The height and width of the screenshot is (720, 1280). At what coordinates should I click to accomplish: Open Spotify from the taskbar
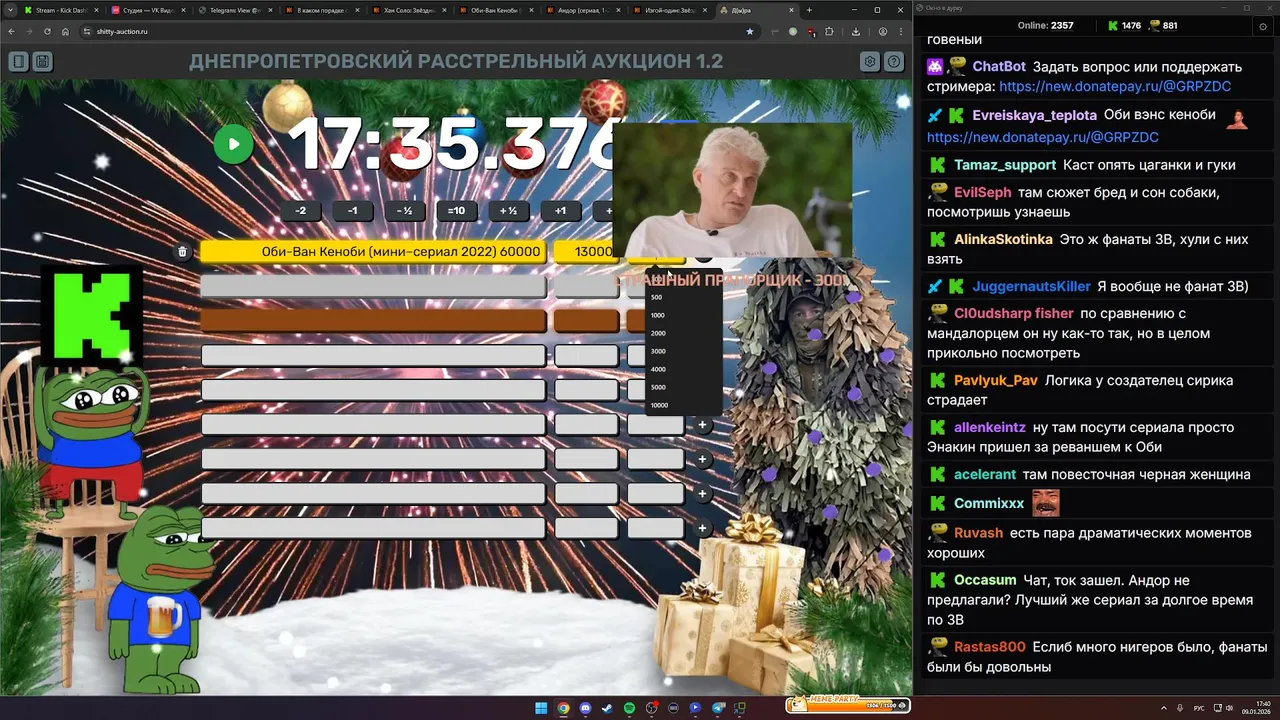point(629,708)
